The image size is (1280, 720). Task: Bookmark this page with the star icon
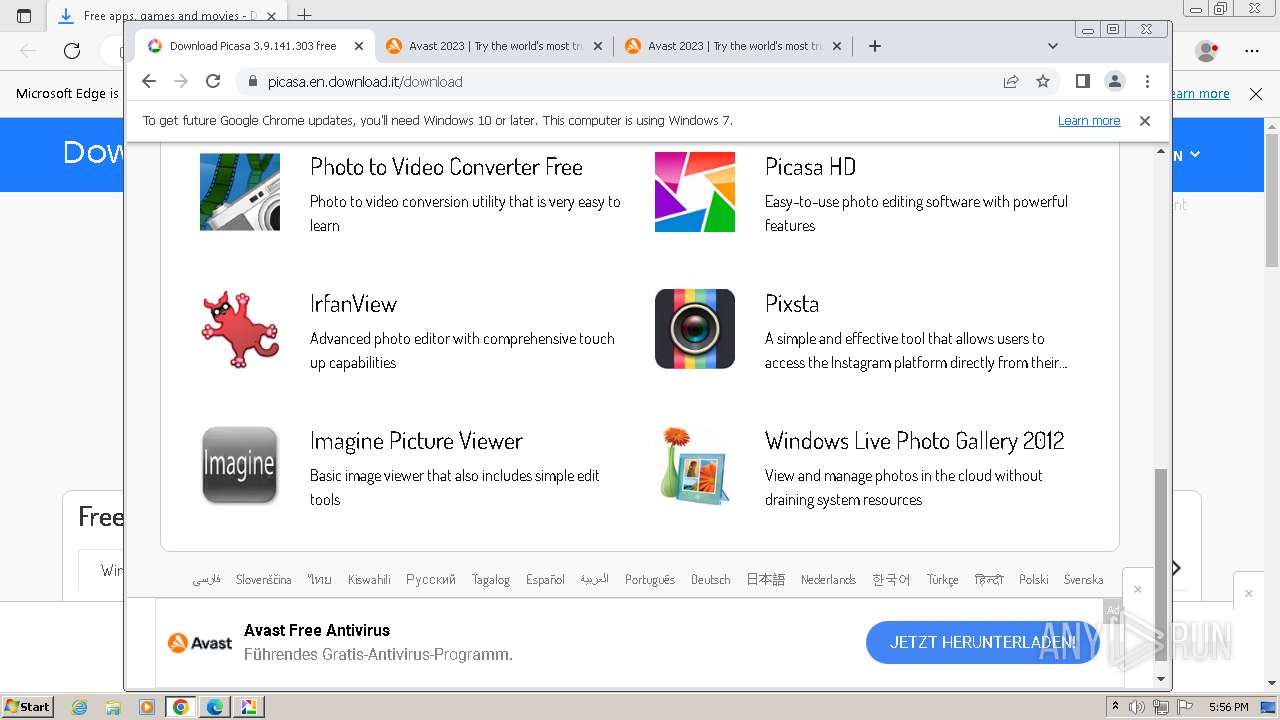[x=1043, y=81]
